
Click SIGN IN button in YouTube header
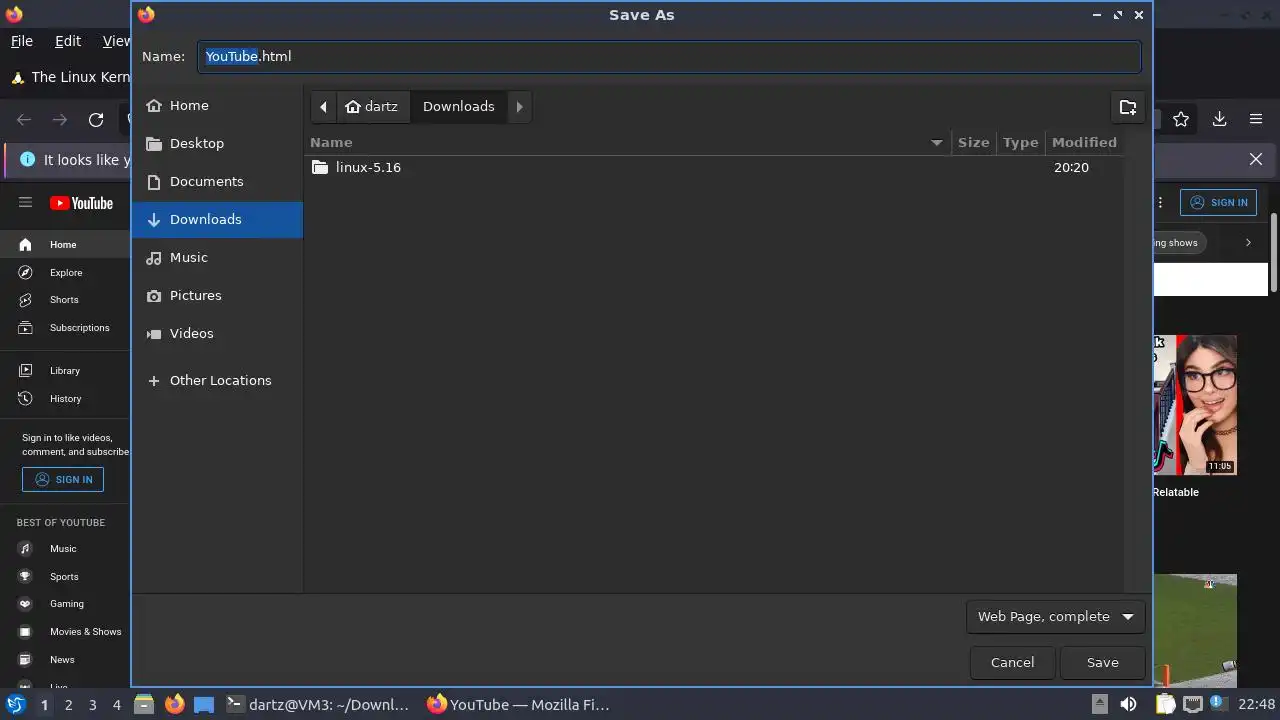(x=1218, y=202)
